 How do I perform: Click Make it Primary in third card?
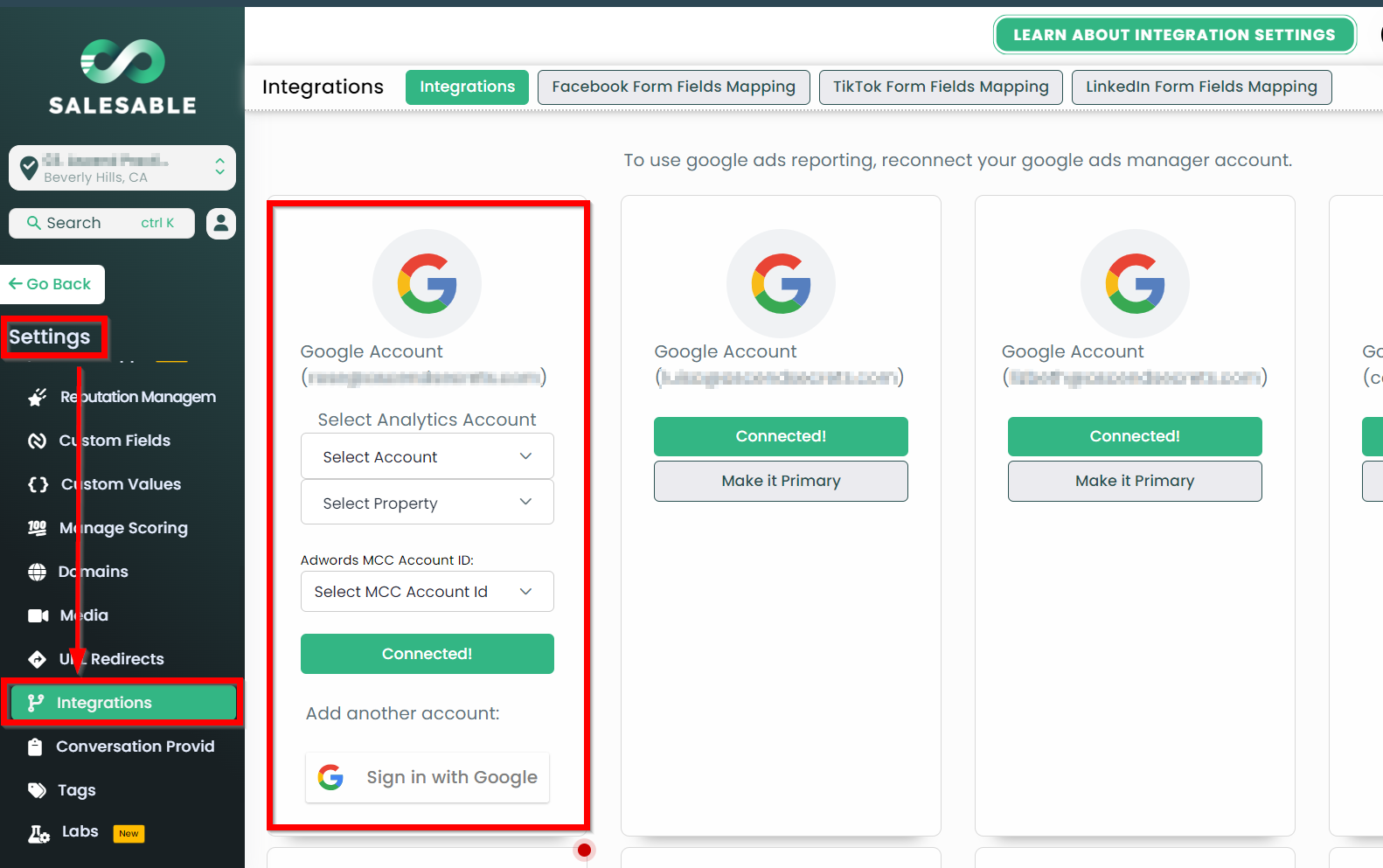point(1136,482)
